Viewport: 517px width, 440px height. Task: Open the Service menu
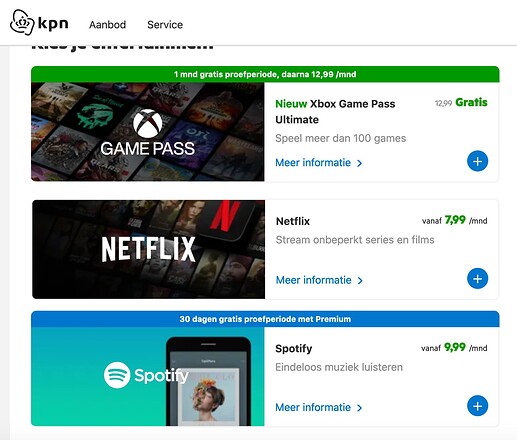click(x=165, y=25)
